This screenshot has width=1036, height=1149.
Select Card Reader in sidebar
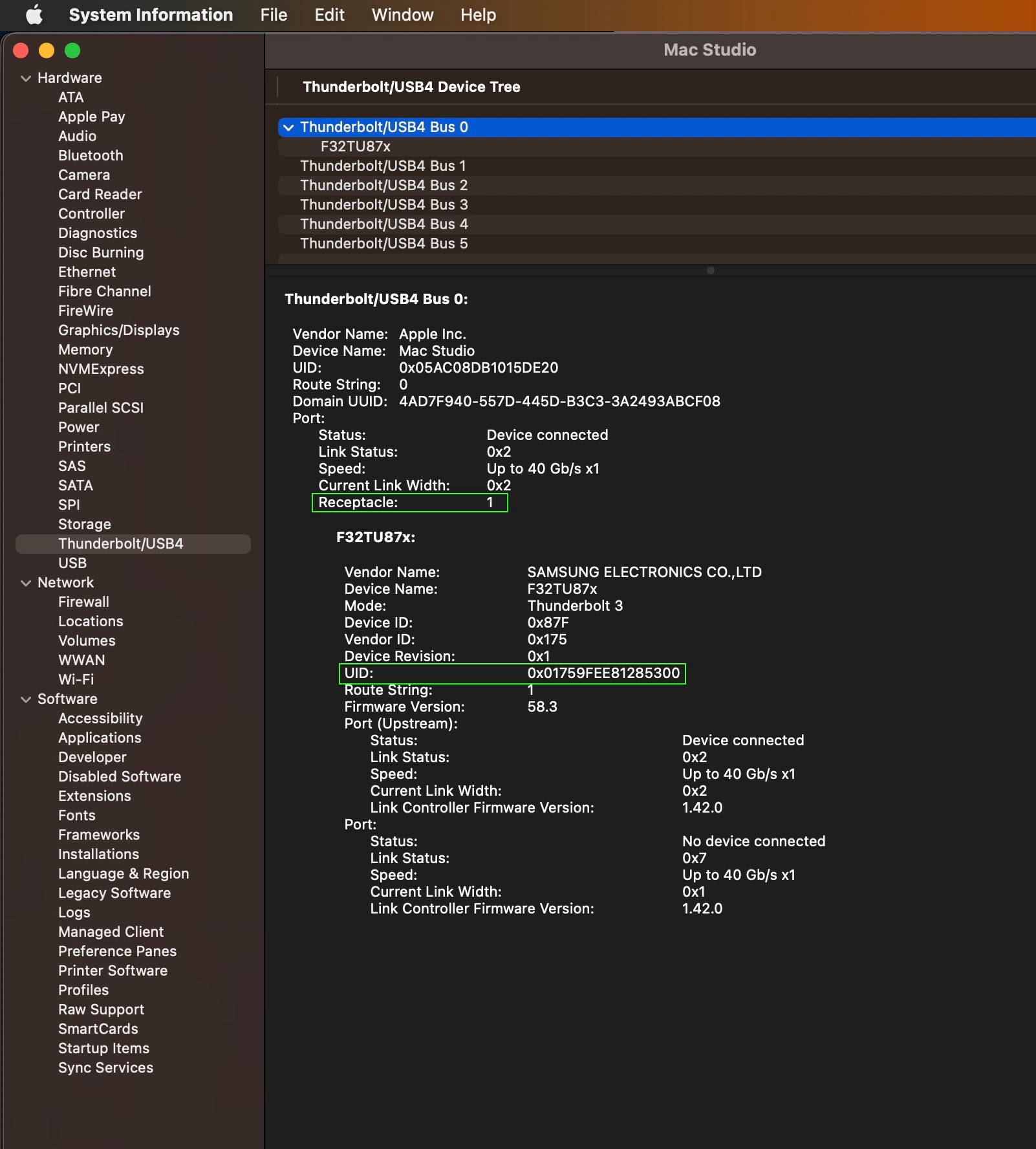coord(100,194)
